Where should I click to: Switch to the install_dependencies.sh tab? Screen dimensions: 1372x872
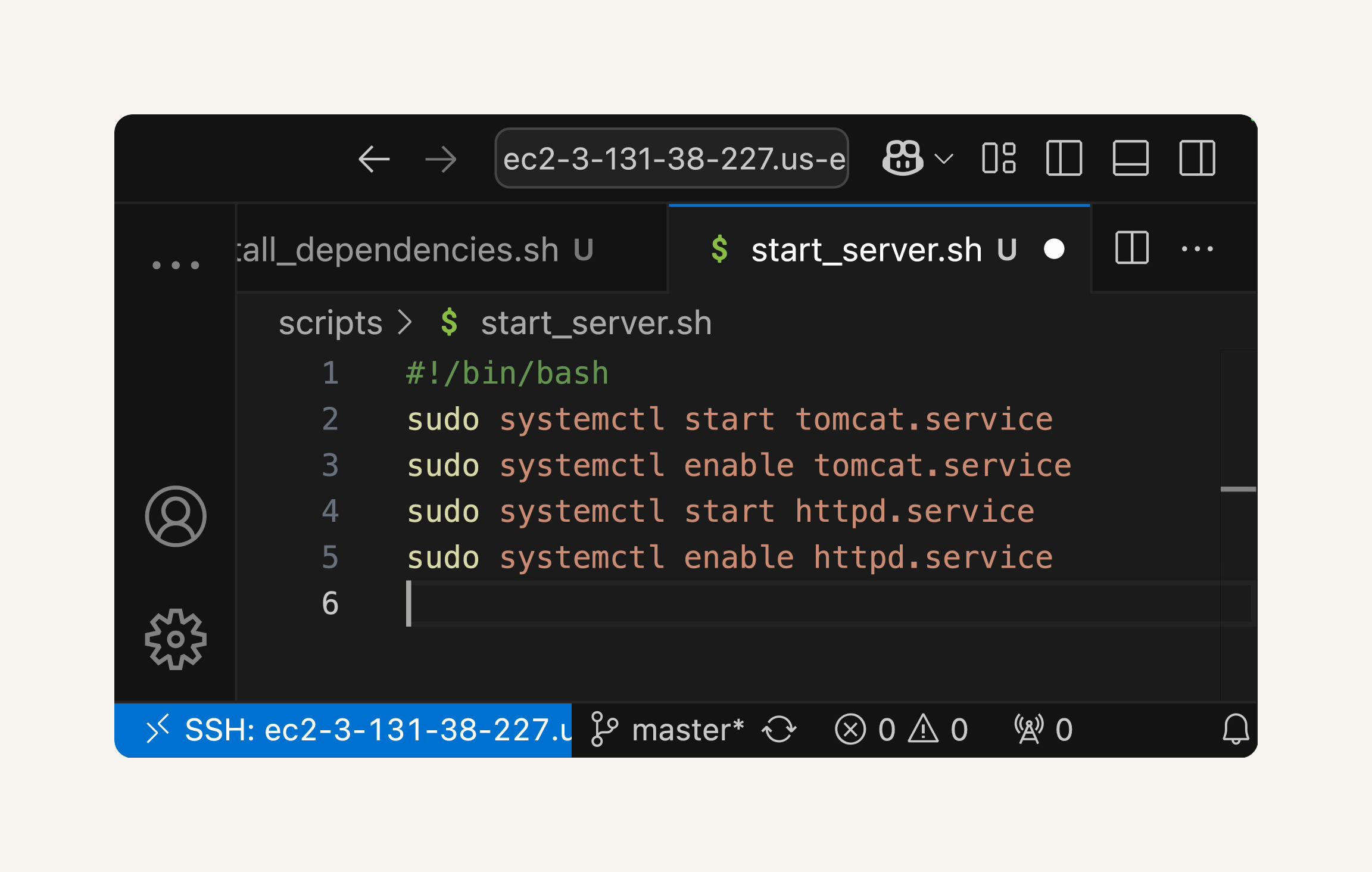451,249
